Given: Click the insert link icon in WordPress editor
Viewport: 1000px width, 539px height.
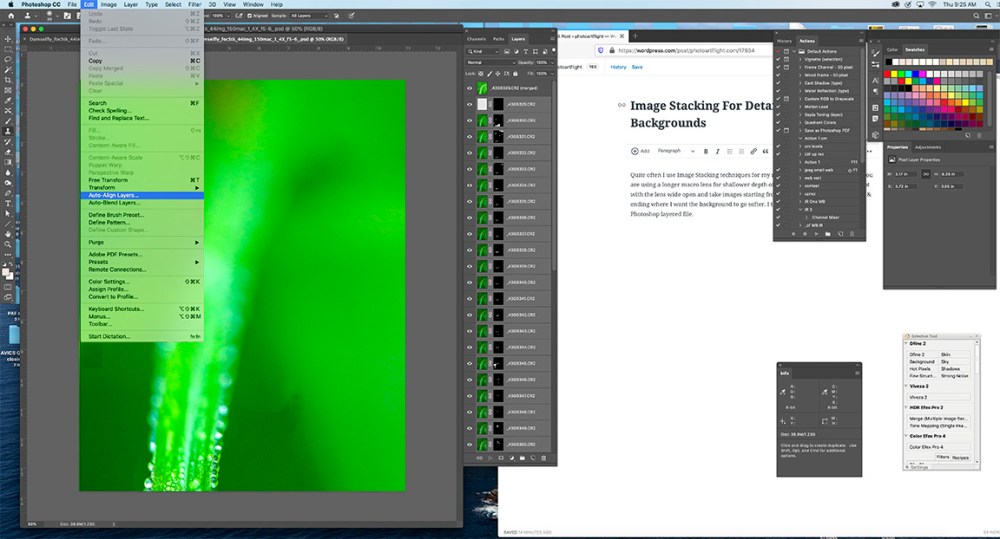Looking at the screenshot, I should (752, 151).
